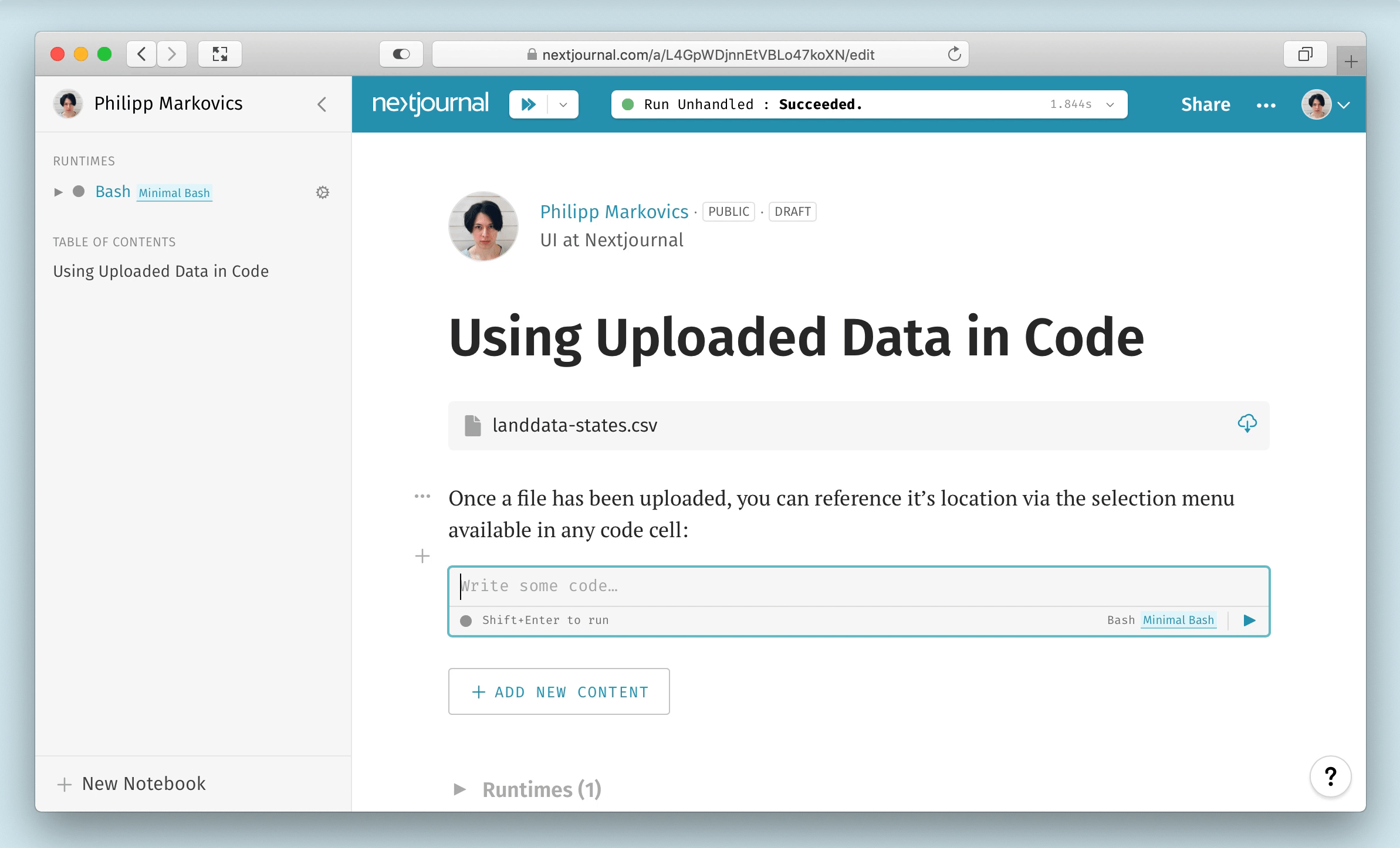This screenshot has height=848, width=1400.
Task: Click into the Write some code field
Action: [x=859, y=586]
